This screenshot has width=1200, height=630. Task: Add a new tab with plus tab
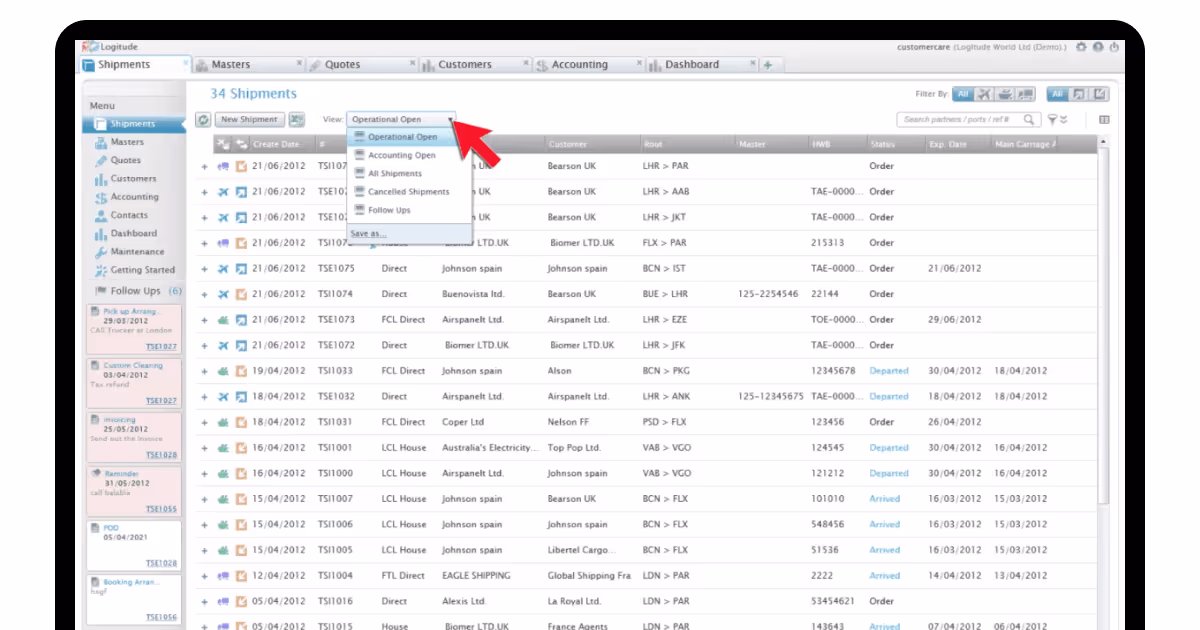pos(768,65)
